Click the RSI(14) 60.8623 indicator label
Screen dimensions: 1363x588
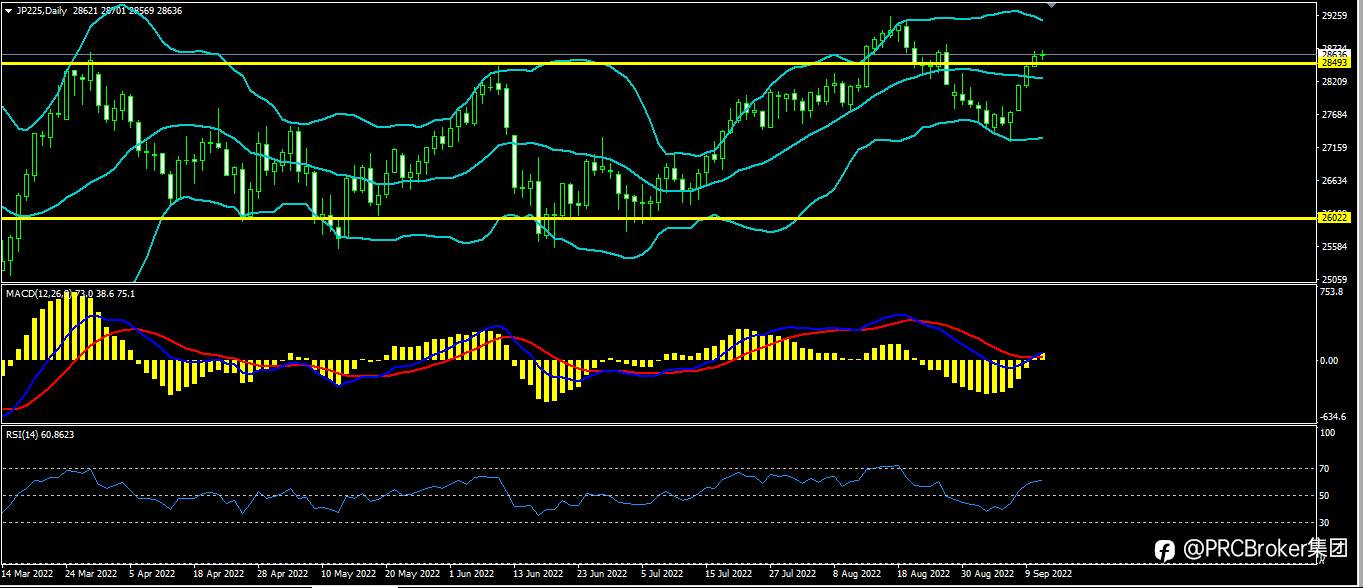click(40, 435)
